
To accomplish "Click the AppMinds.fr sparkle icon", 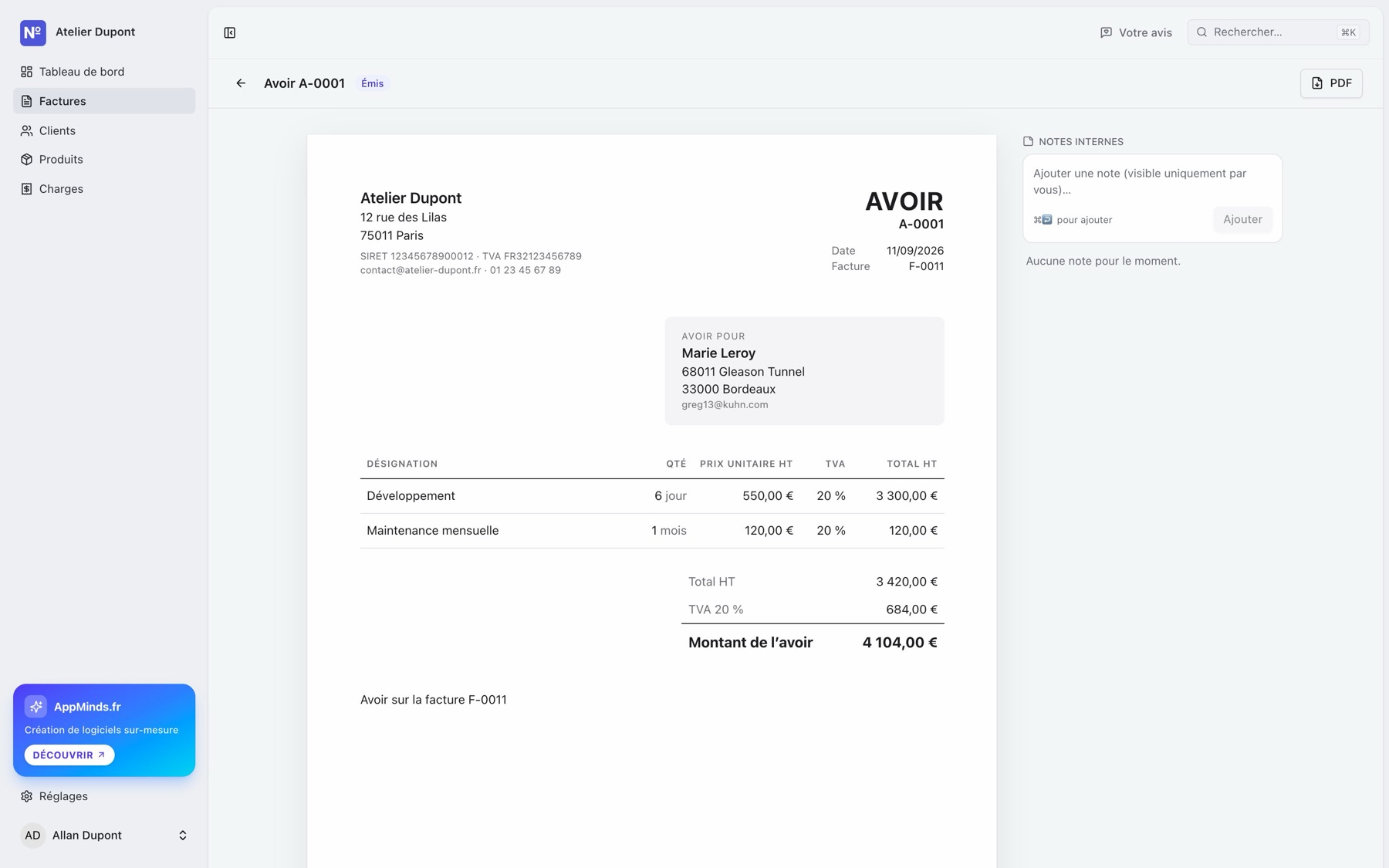I will (35, 707).
